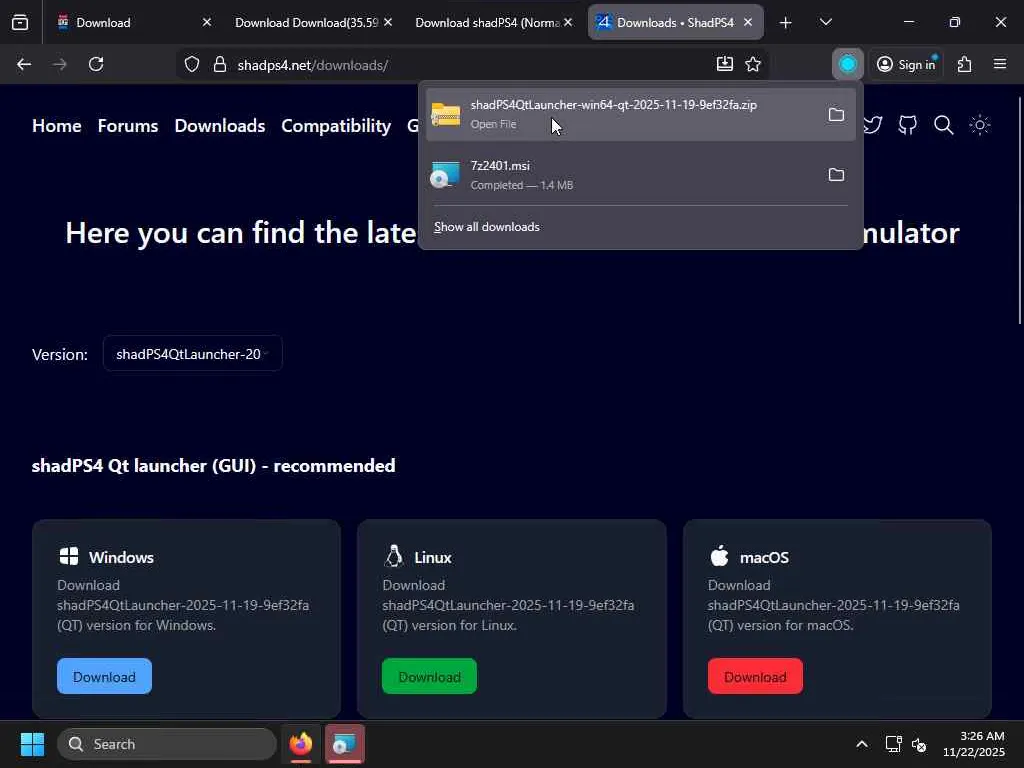Open Firefox application menu
The width and height of the screenshot is (1024, 768).
[1000, 64]
